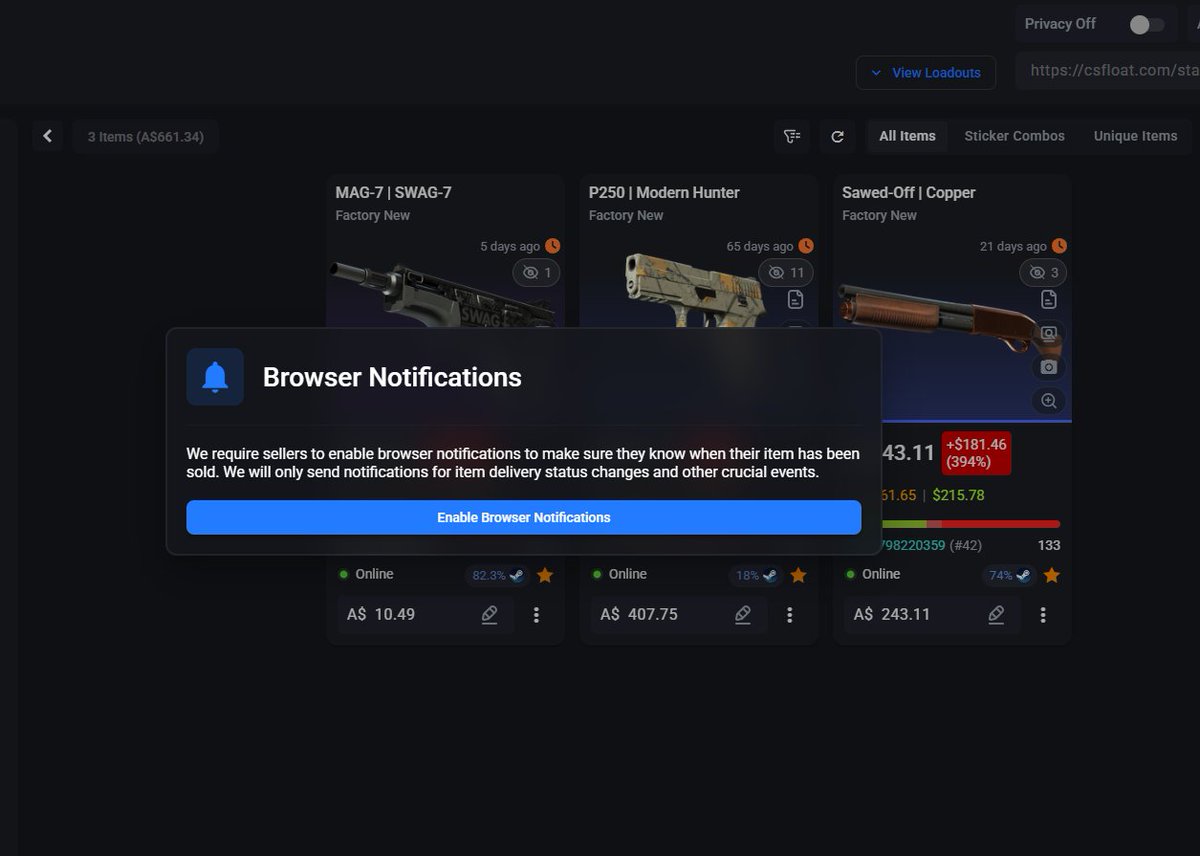Screen dimensions: 1200x856
Task: Click the clock icon on P250 card
Action: point(806,246)
